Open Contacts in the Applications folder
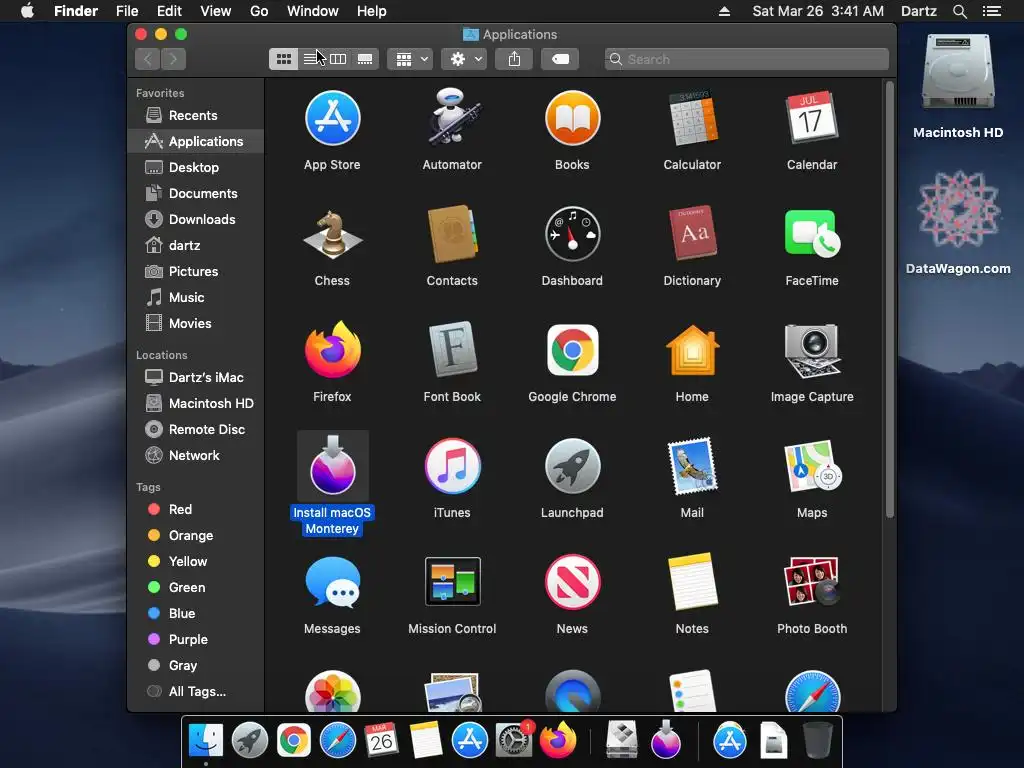The image size is (1024, 768). tap(452, 234)
